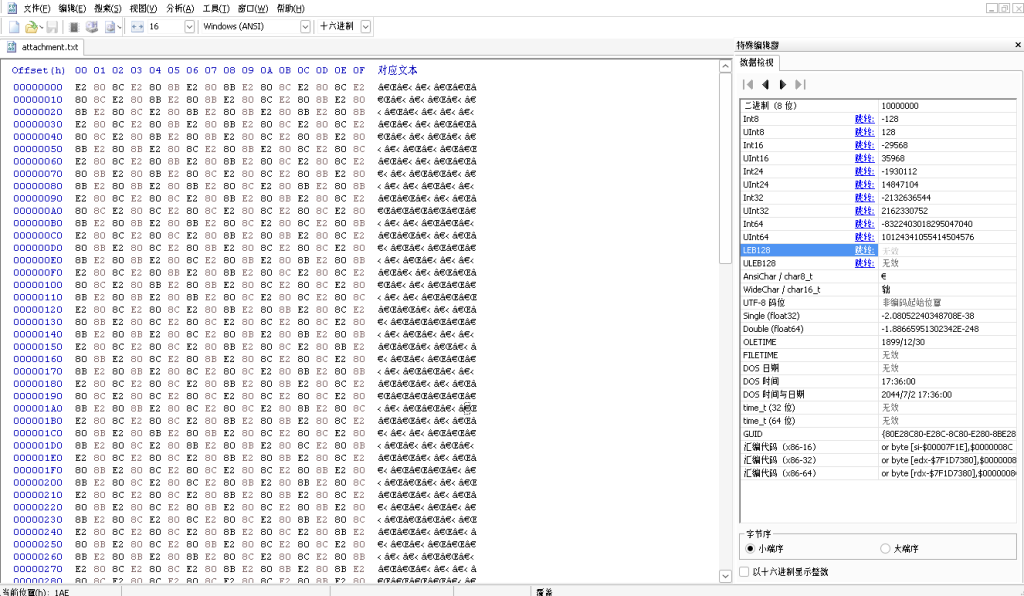Jump to first byte in data inspector
Viewport: 1024px width, 596px height.
(747, 85)
